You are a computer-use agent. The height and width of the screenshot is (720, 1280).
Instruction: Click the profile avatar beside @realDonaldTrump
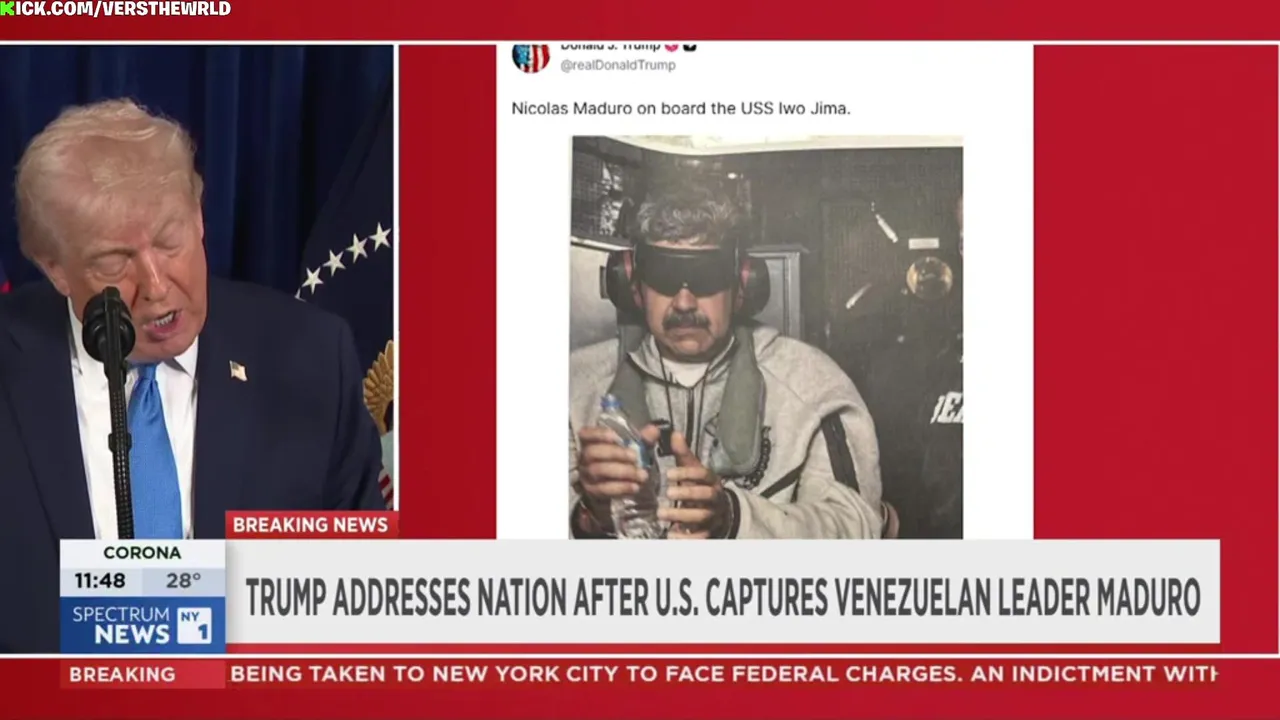tap(530, 57)
